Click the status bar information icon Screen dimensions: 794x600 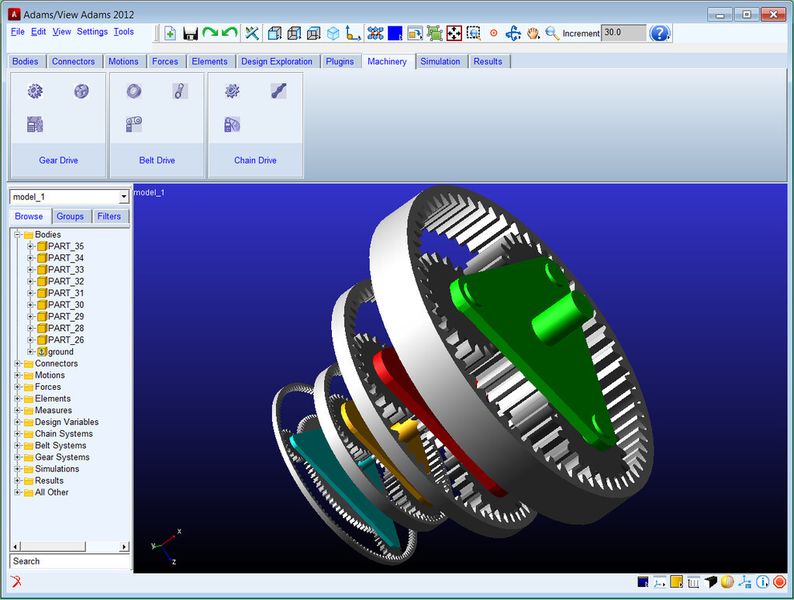click(x=762, y=582)
